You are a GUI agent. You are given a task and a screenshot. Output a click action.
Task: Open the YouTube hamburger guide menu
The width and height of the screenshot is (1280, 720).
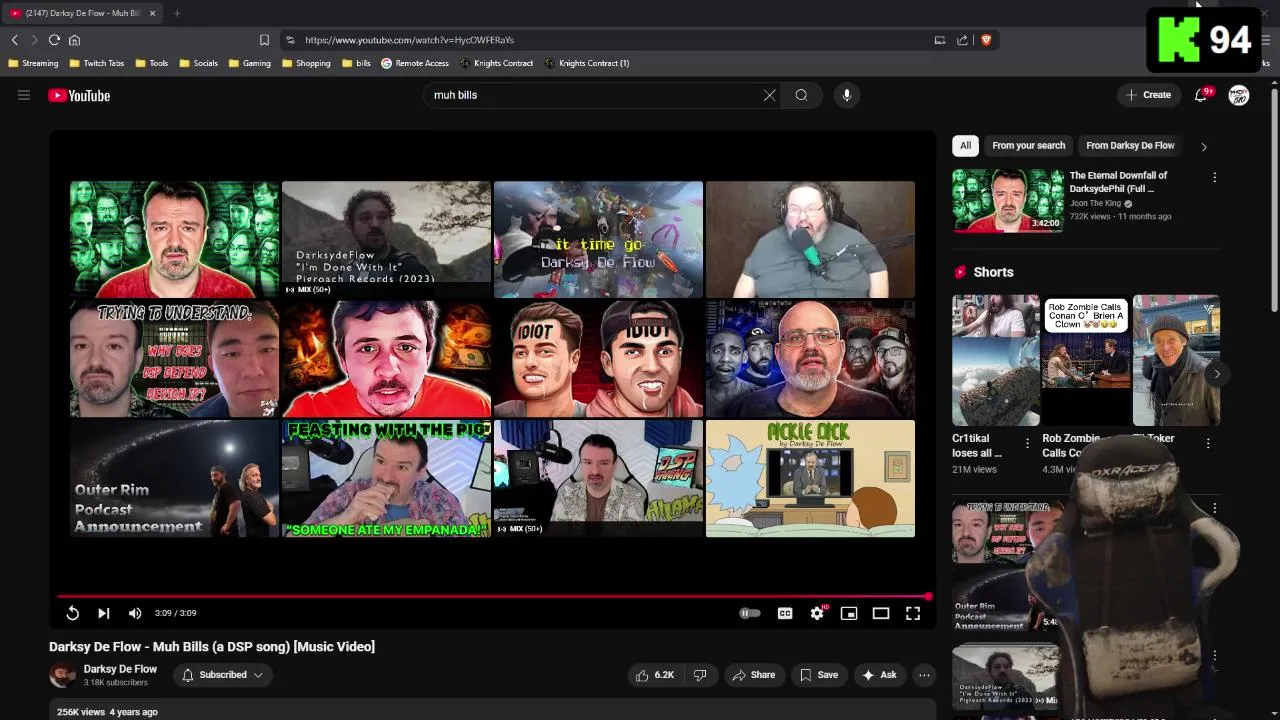click(24, 95)
